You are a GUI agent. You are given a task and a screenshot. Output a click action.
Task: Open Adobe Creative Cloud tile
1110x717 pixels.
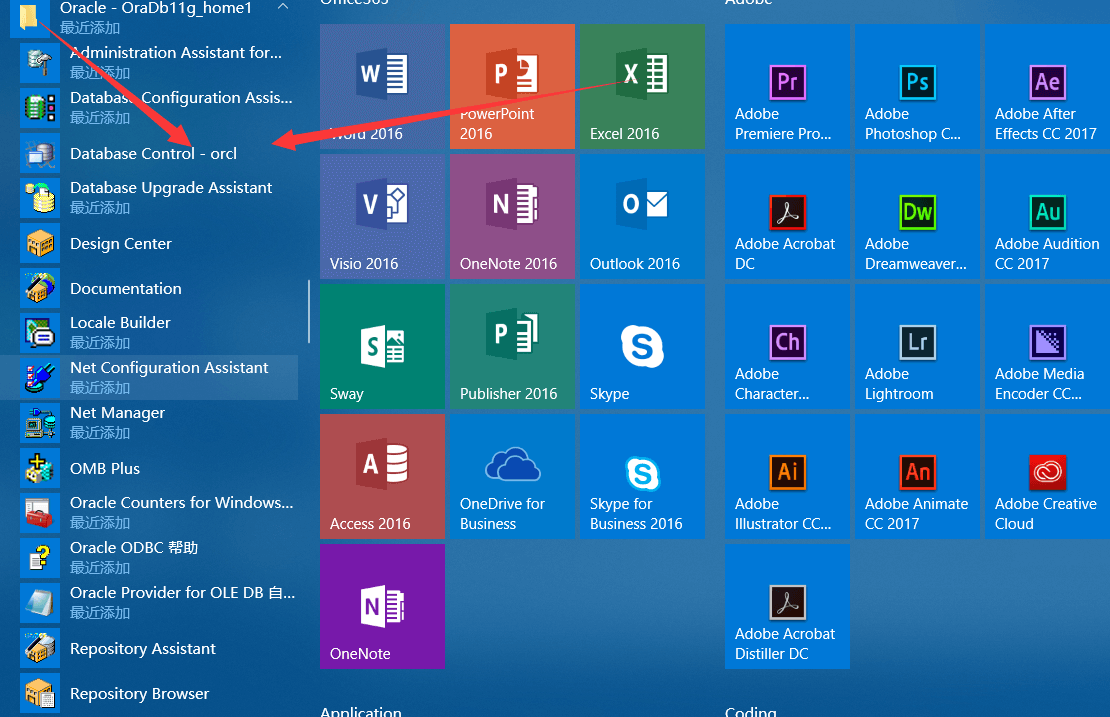(x=1048, y=476)
